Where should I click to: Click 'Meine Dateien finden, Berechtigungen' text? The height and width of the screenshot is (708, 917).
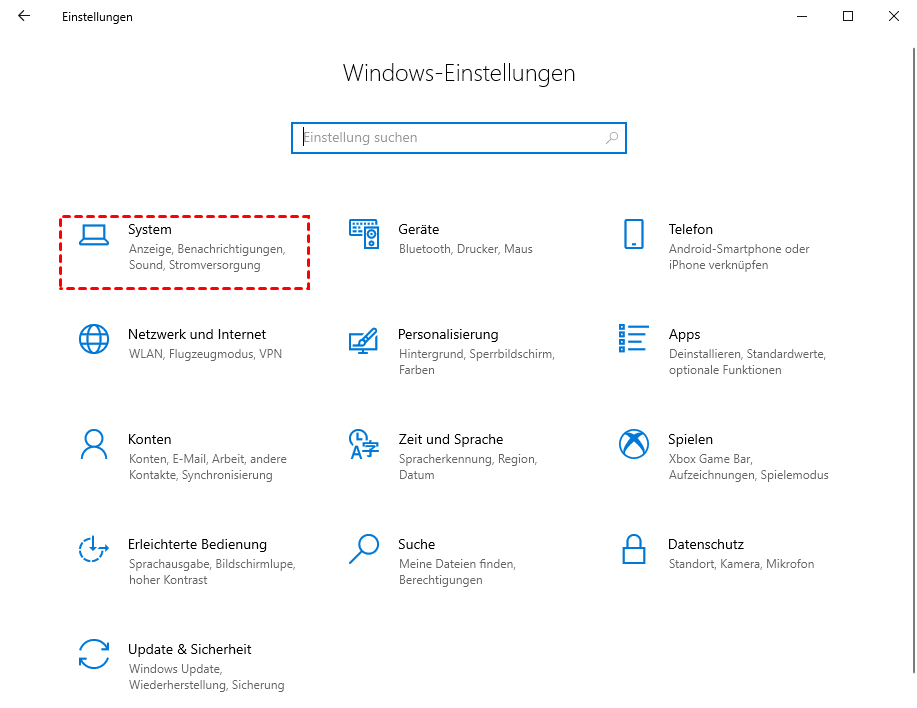click(x=457, y=572)
